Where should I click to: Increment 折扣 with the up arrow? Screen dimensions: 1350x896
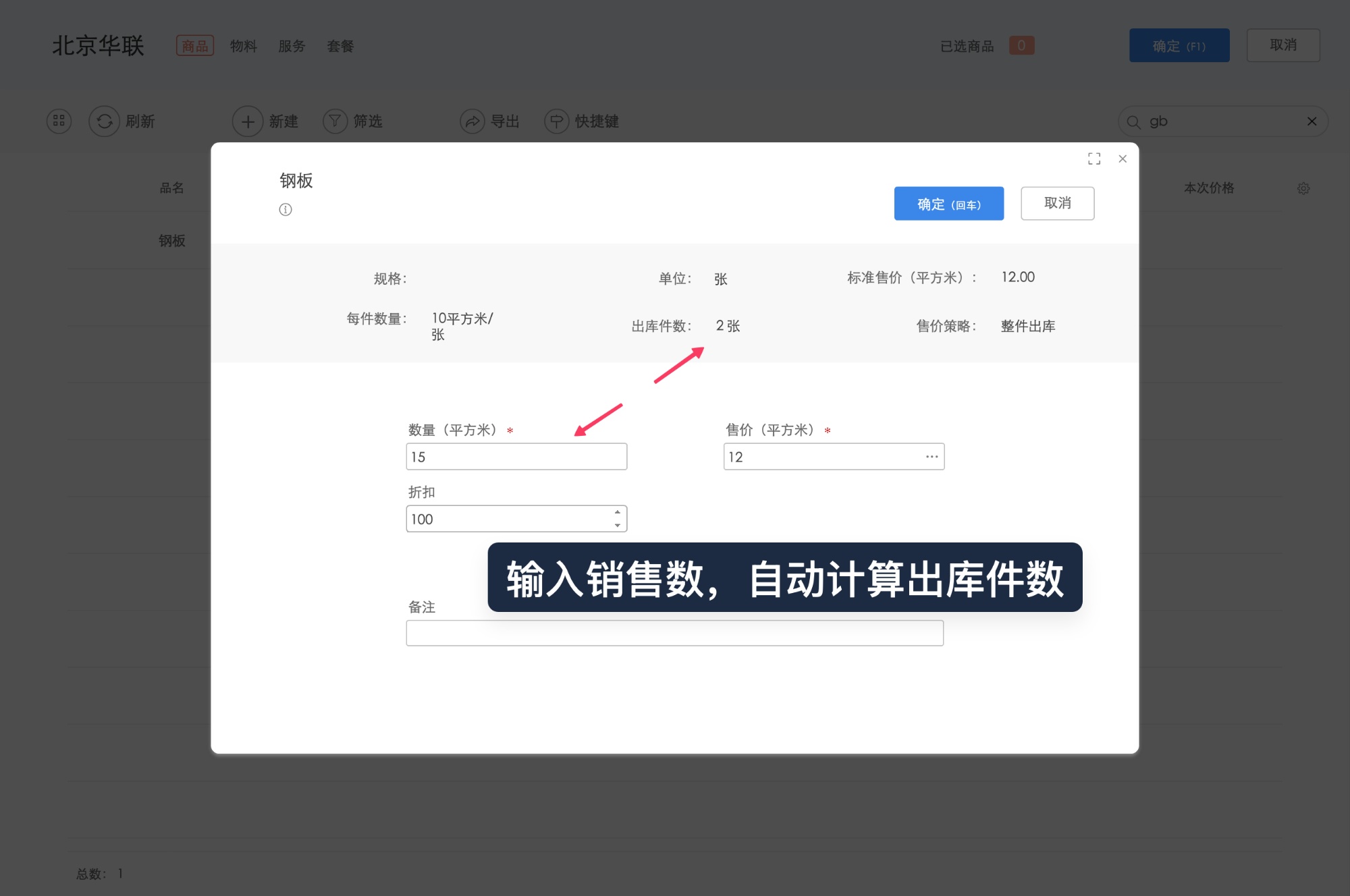coord(616,513)
